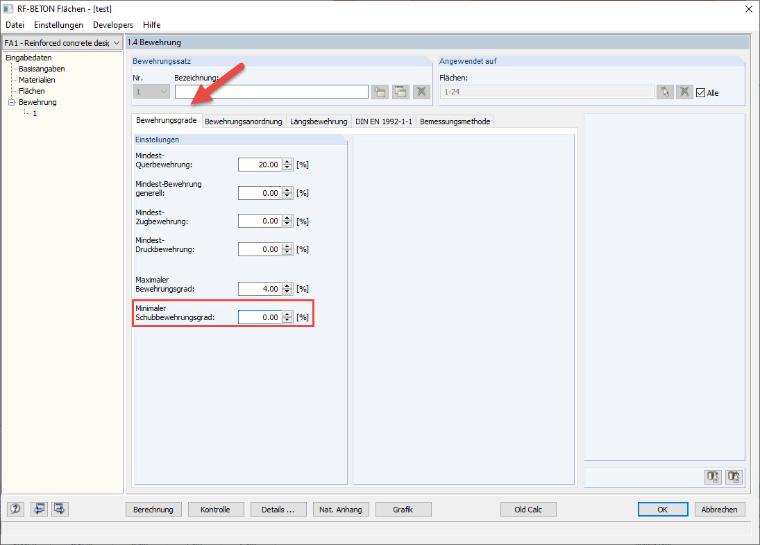
Task: Click Mindest-Bewehrung generell value field
Action: coord(260,193)
